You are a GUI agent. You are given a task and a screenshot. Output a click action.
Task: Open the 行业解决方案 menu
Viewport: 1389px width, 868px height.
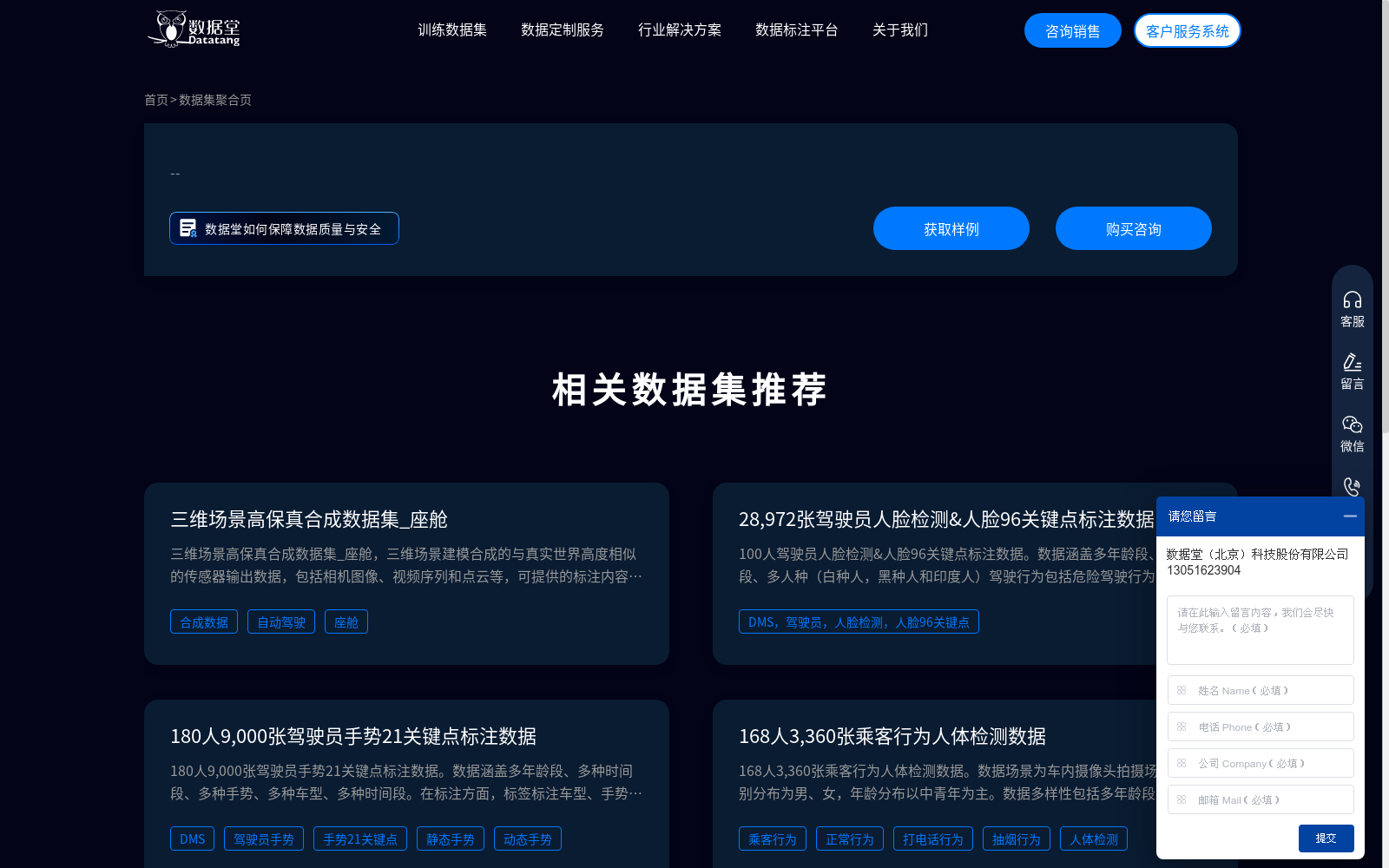[680, 30]
